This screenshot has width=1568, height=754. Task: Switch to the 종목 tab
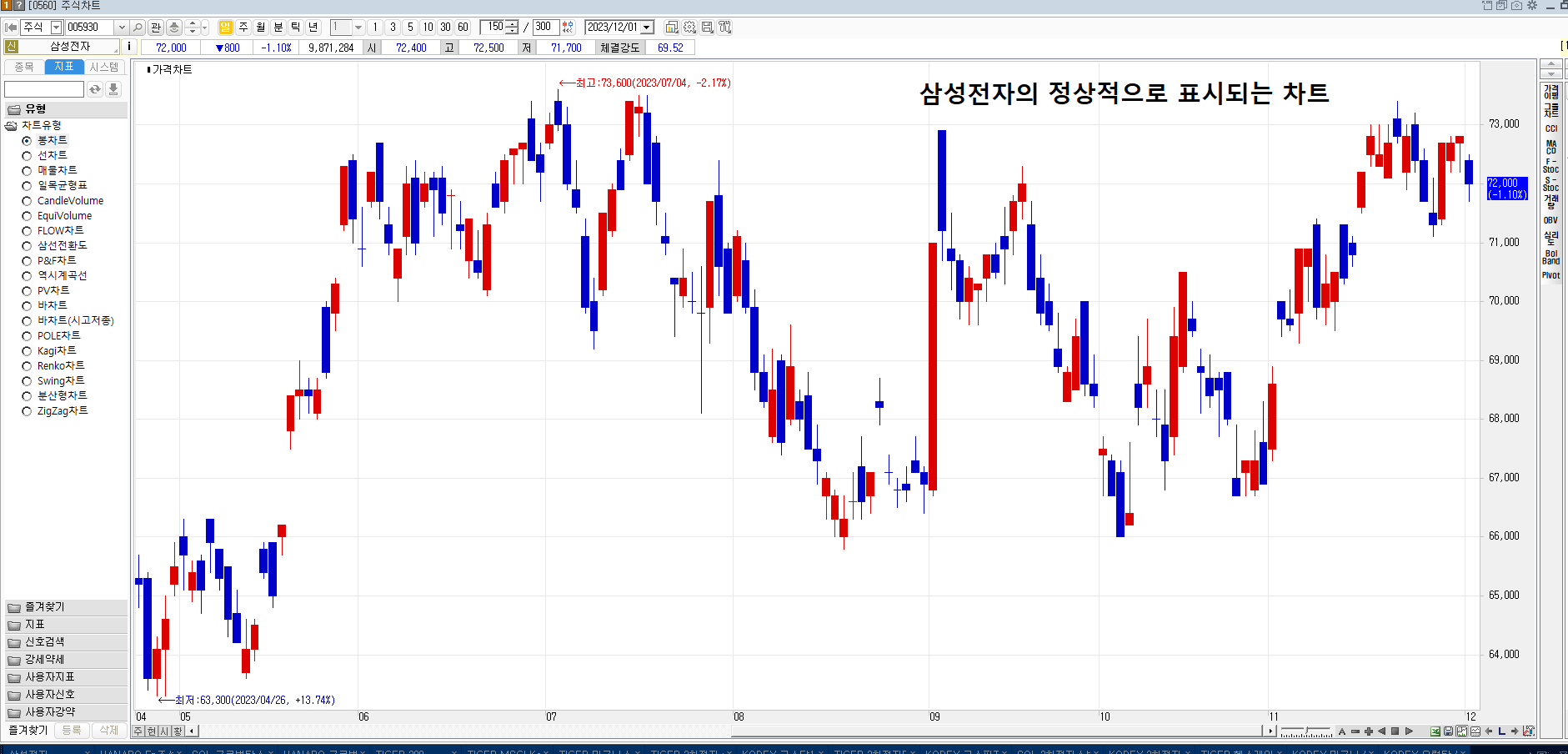pos(24,67)
